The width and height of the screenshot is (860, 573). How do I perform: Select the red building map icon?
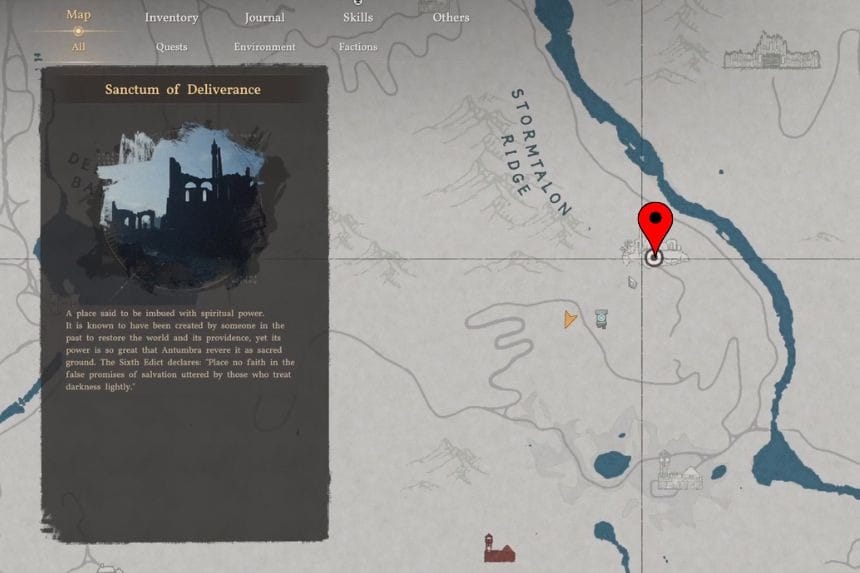click(499, 548)
